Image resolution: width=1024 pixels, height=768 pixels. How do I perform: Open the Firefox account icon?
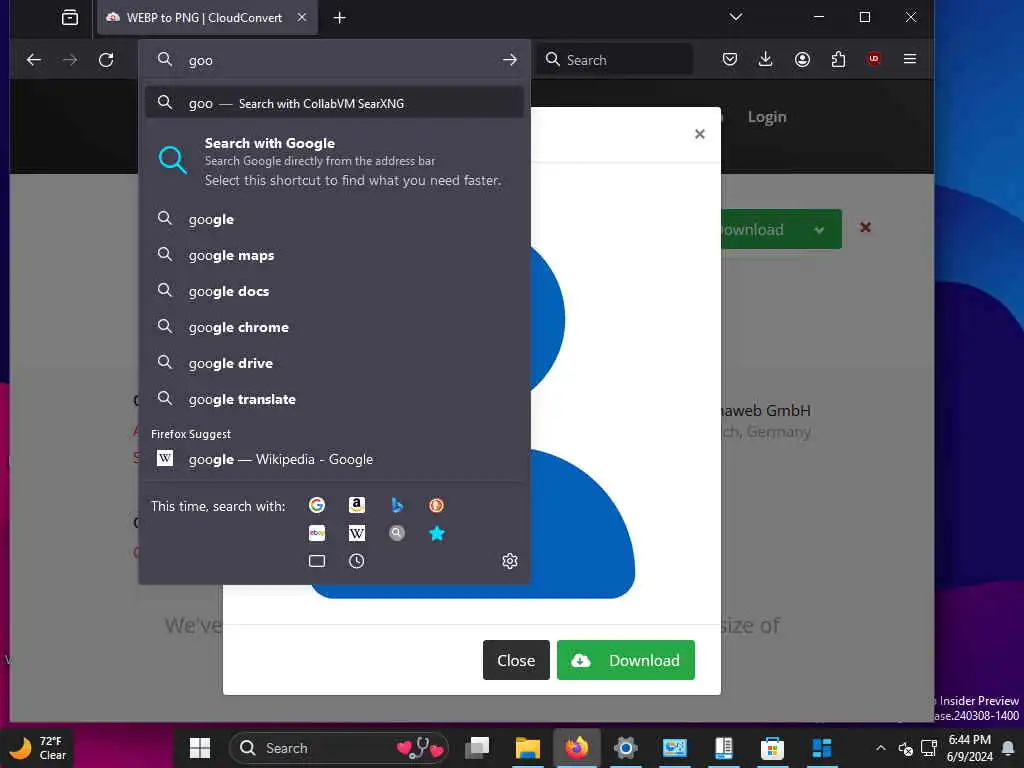(x=802, y=59)
